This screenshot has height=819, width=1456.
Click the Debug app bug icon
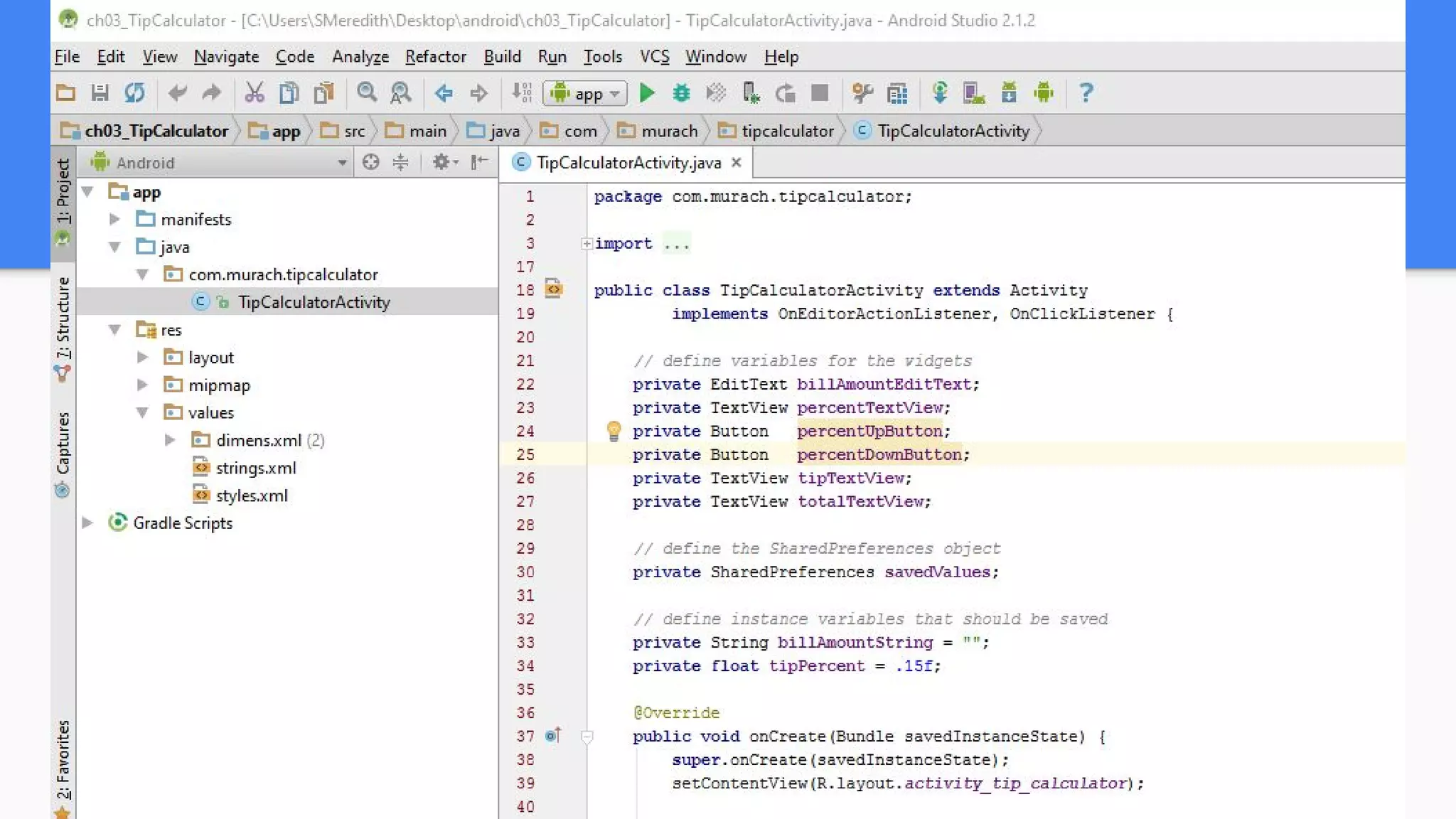681,93
